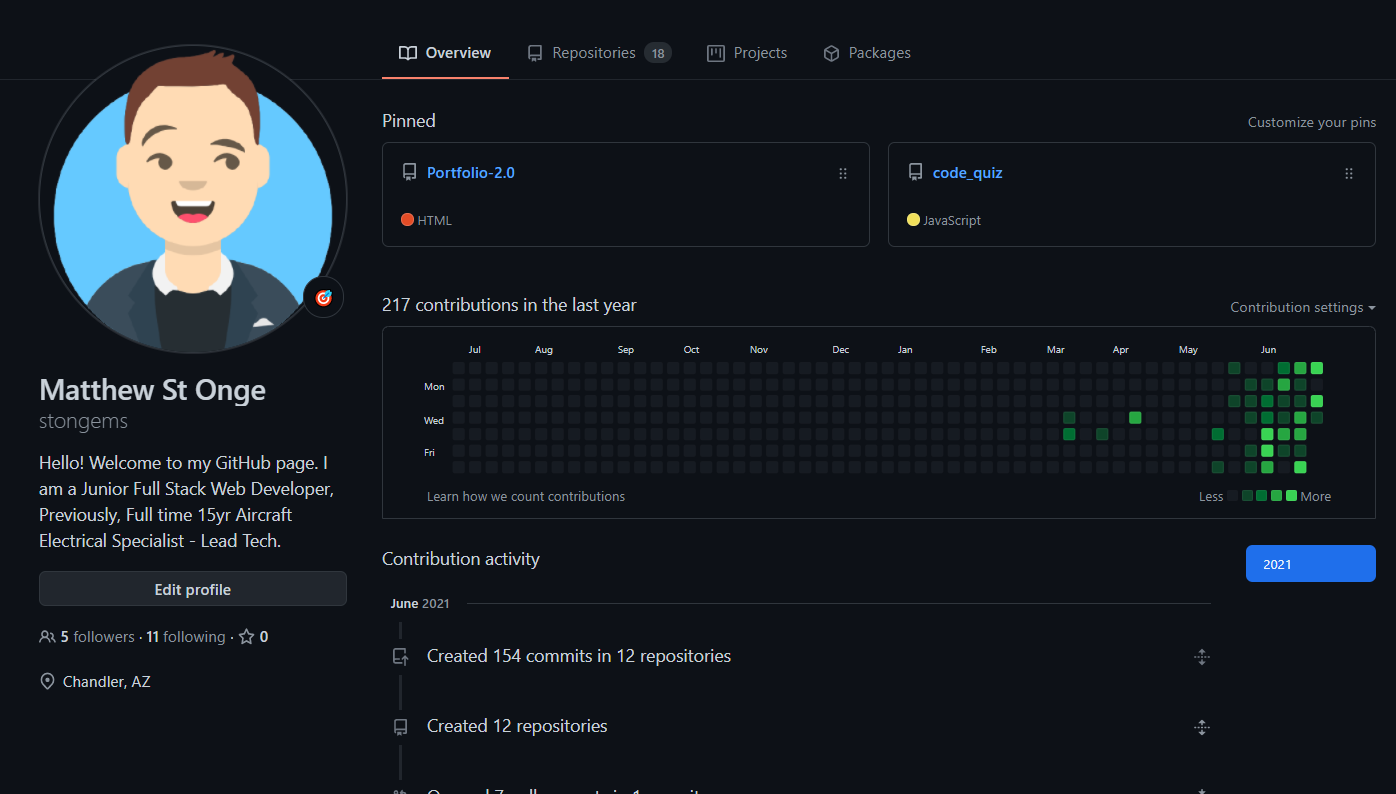Open Learn how we count contributions link
This screenshot has height=794, width=1396.
525,496
